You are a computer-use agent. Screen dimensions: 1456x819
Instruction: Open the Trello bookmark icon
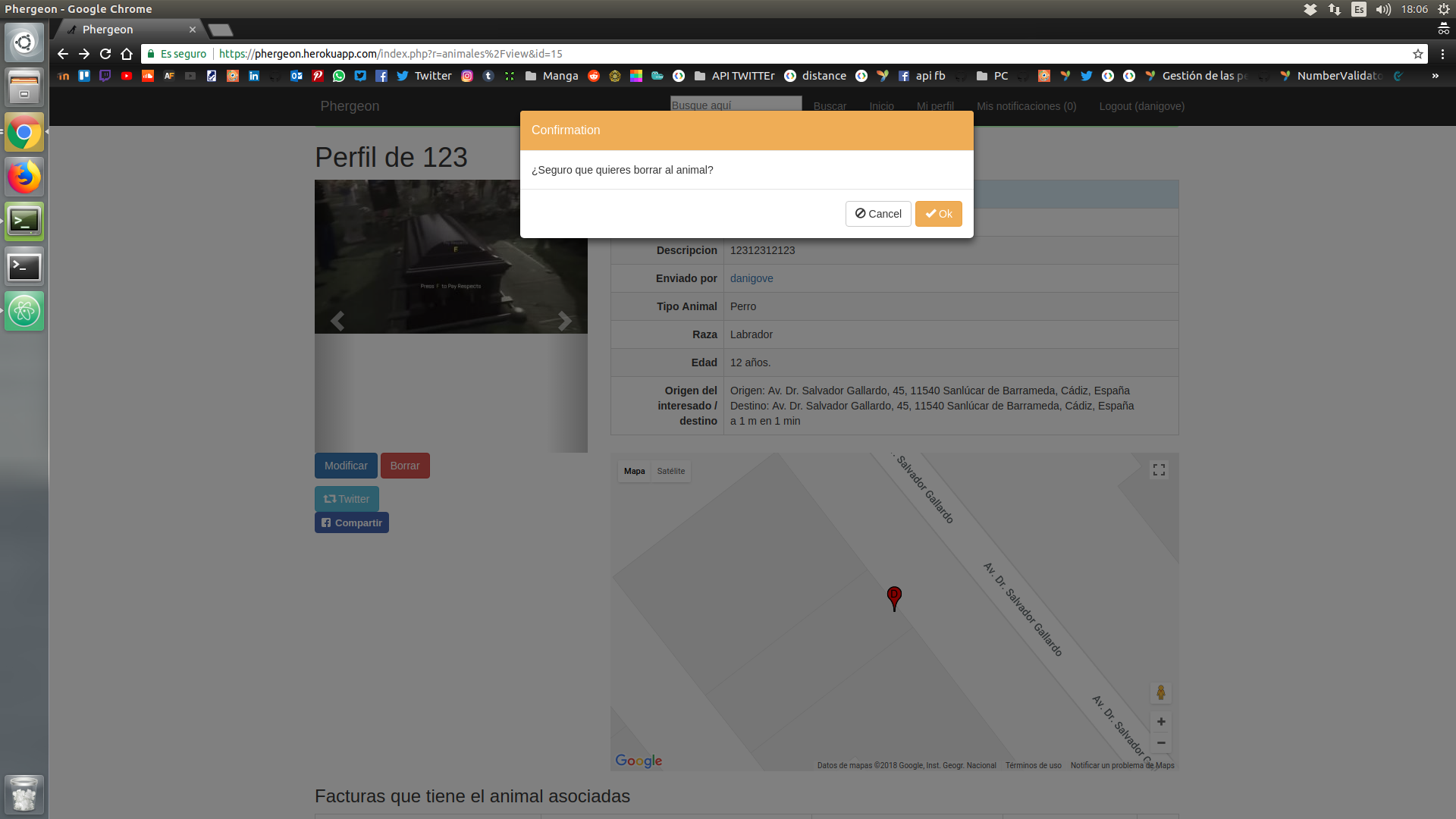coord(84,76)
